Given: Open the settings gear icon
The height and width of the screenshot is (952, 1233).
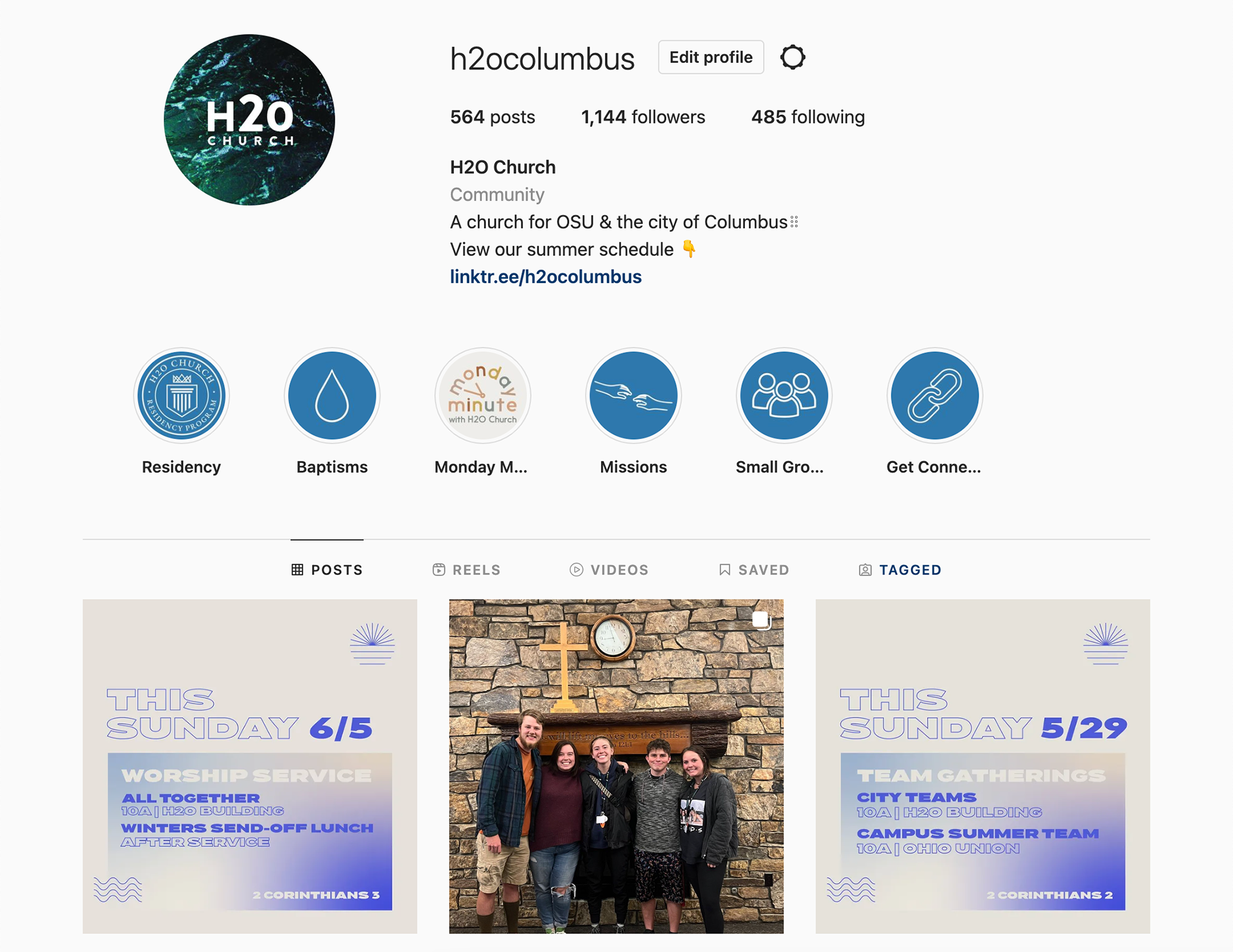Looking at the screenshot, I should click(x=792, y=57).
